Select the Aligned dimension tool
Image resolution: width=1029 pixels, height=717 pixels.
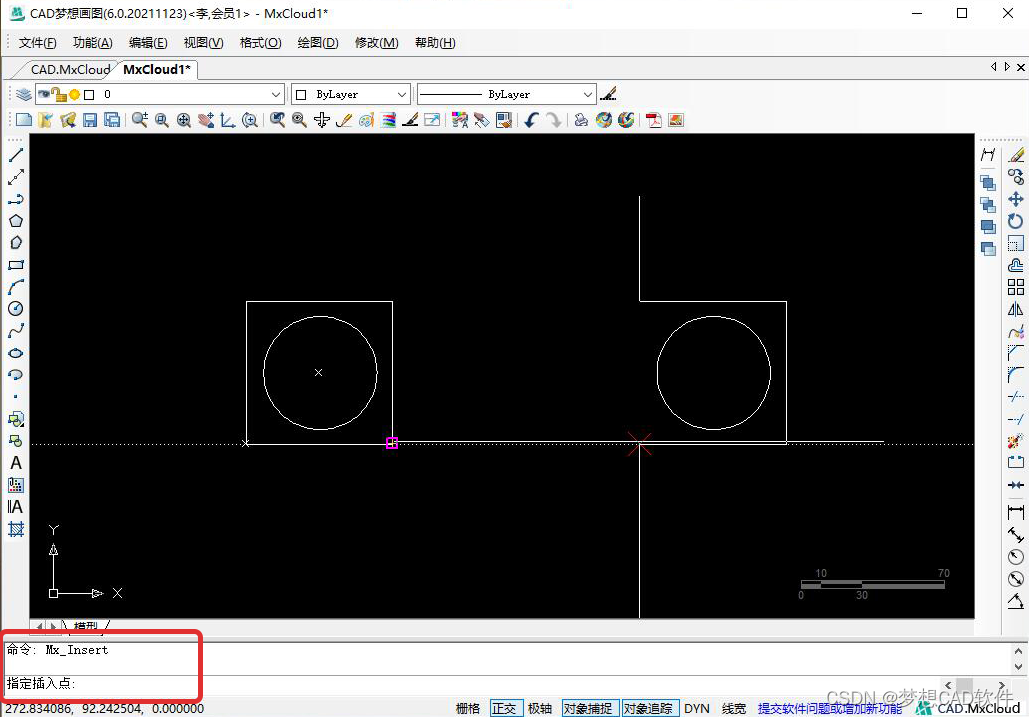click(1016, 535)
